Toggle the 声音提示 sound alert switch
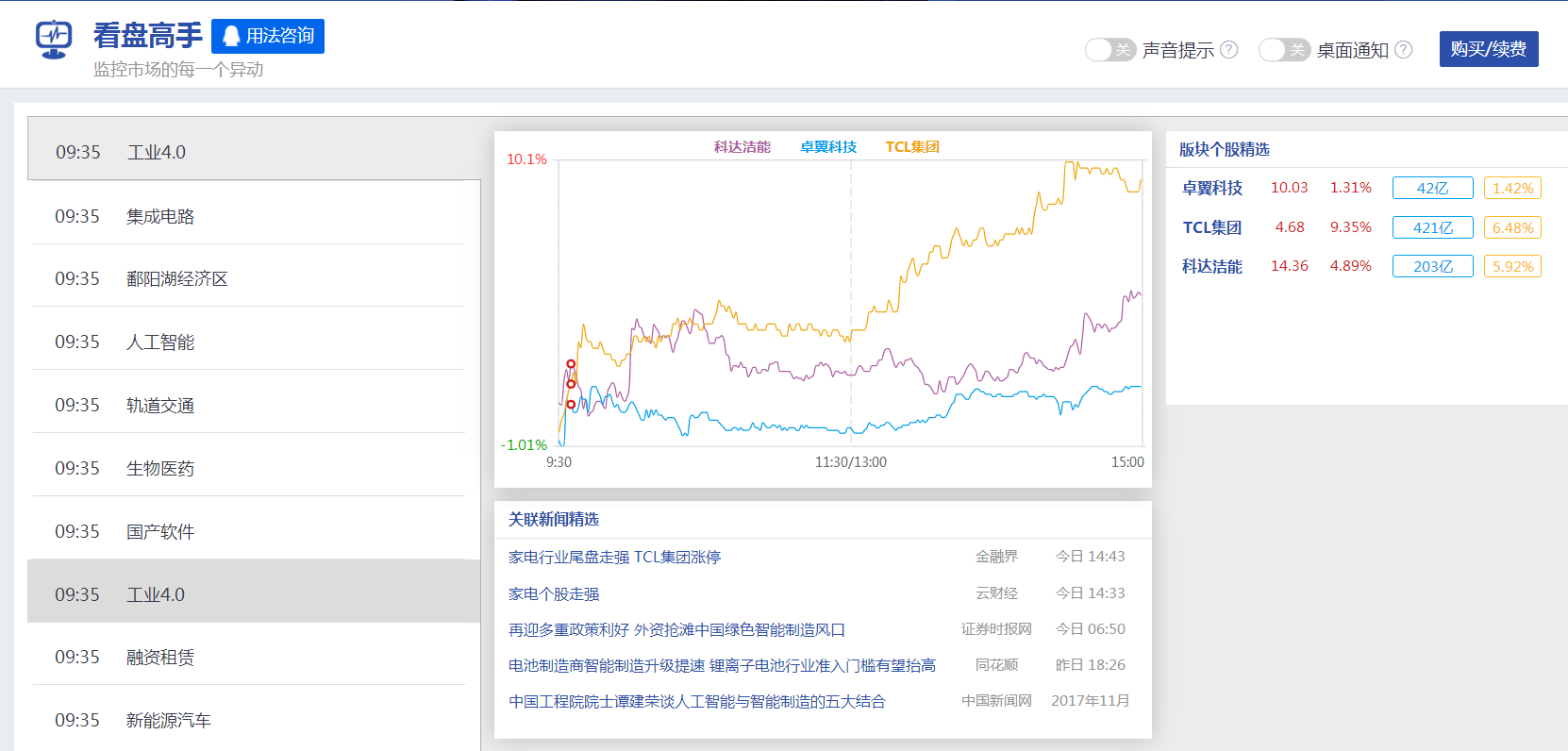The image size is (1568, 751). (1109, 50)
